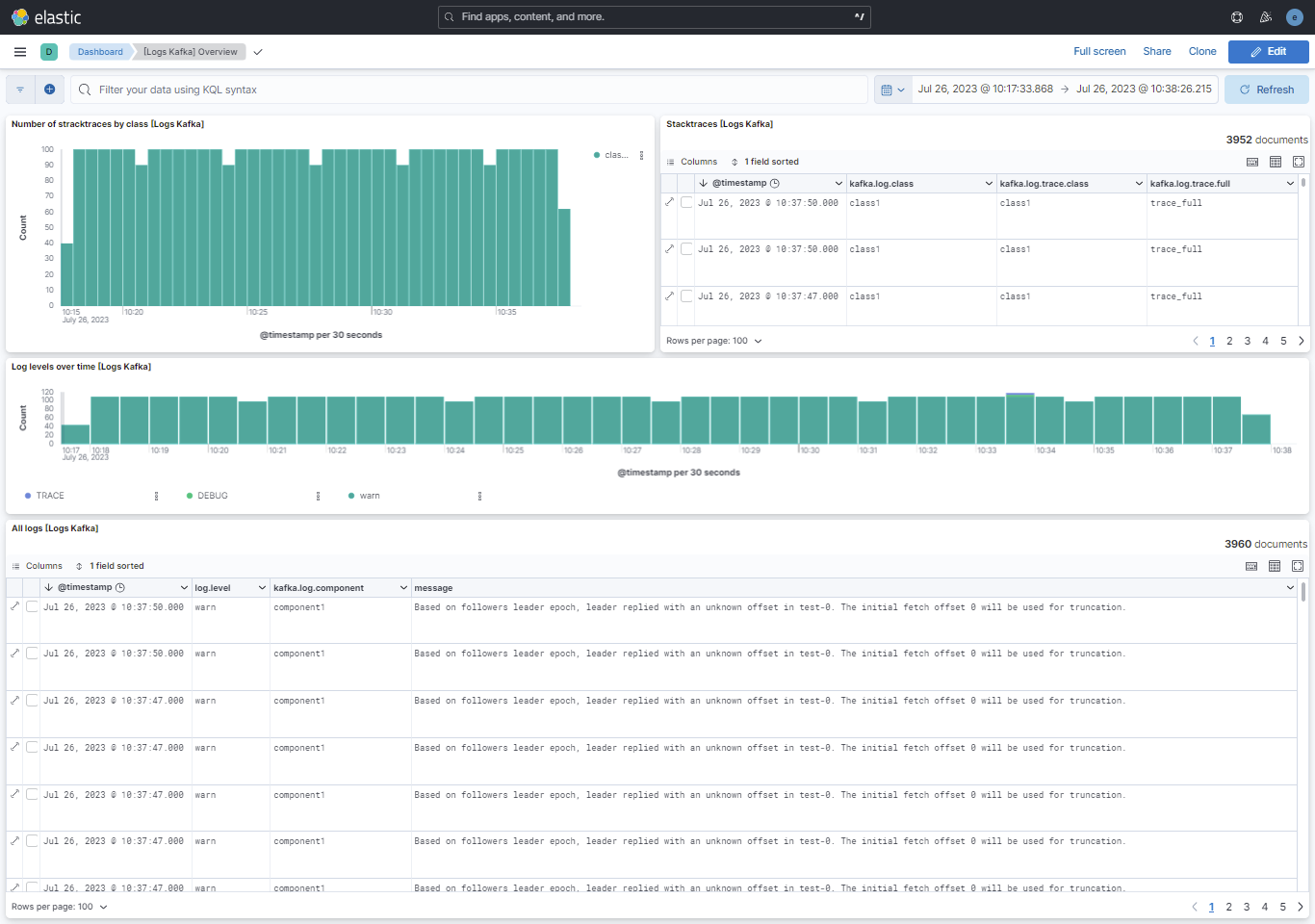1315x924 pixels.
Task: Enter fullscreen for the Stacktraces table
Action: [x=1299, y=162]
